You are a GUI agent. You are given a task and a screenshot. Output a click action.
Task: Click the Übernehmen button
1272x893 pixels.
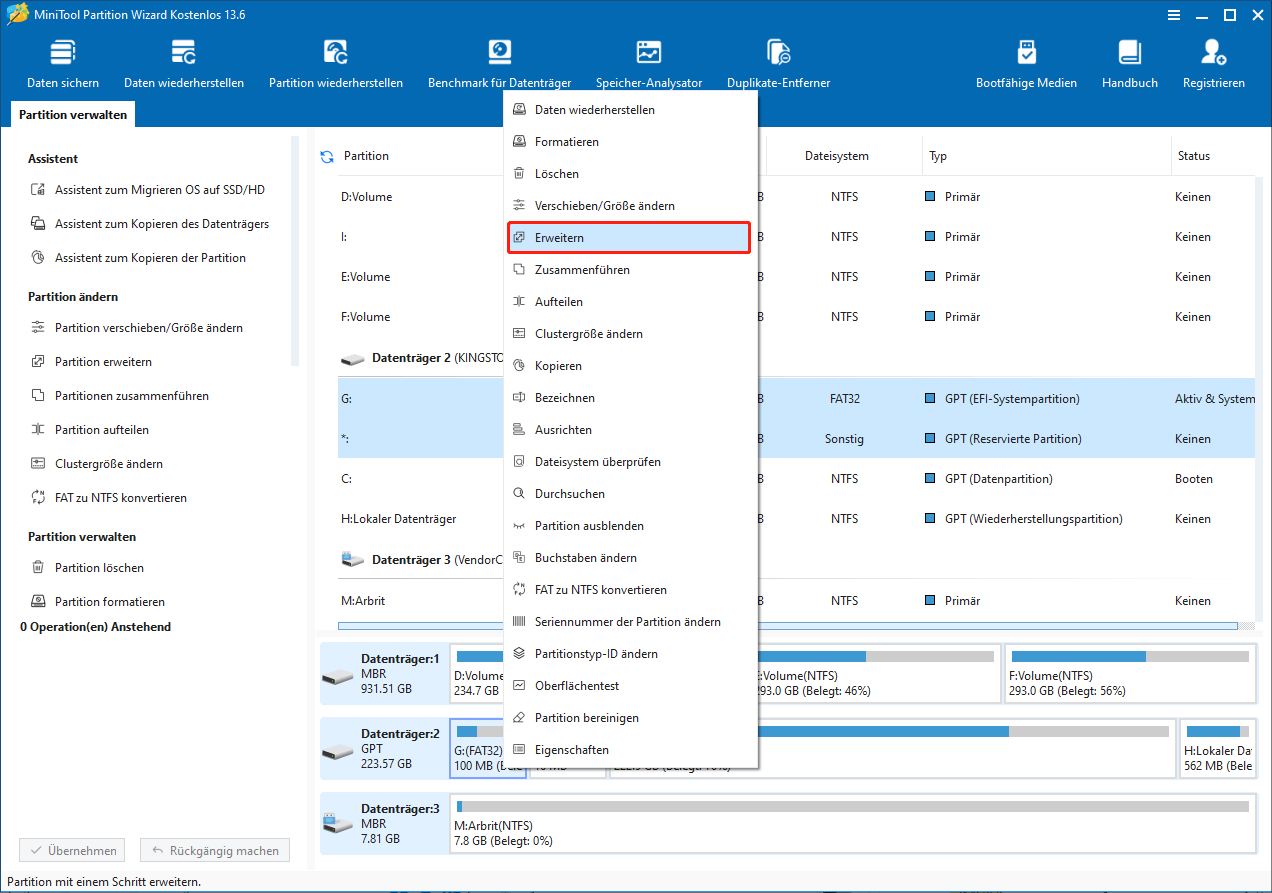[72, 851]
